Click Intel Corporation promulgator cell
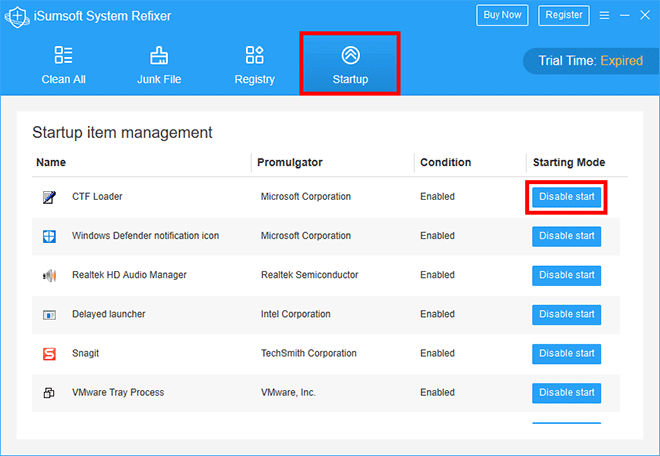This screenshot has width=660, height=456. point(295,314)
